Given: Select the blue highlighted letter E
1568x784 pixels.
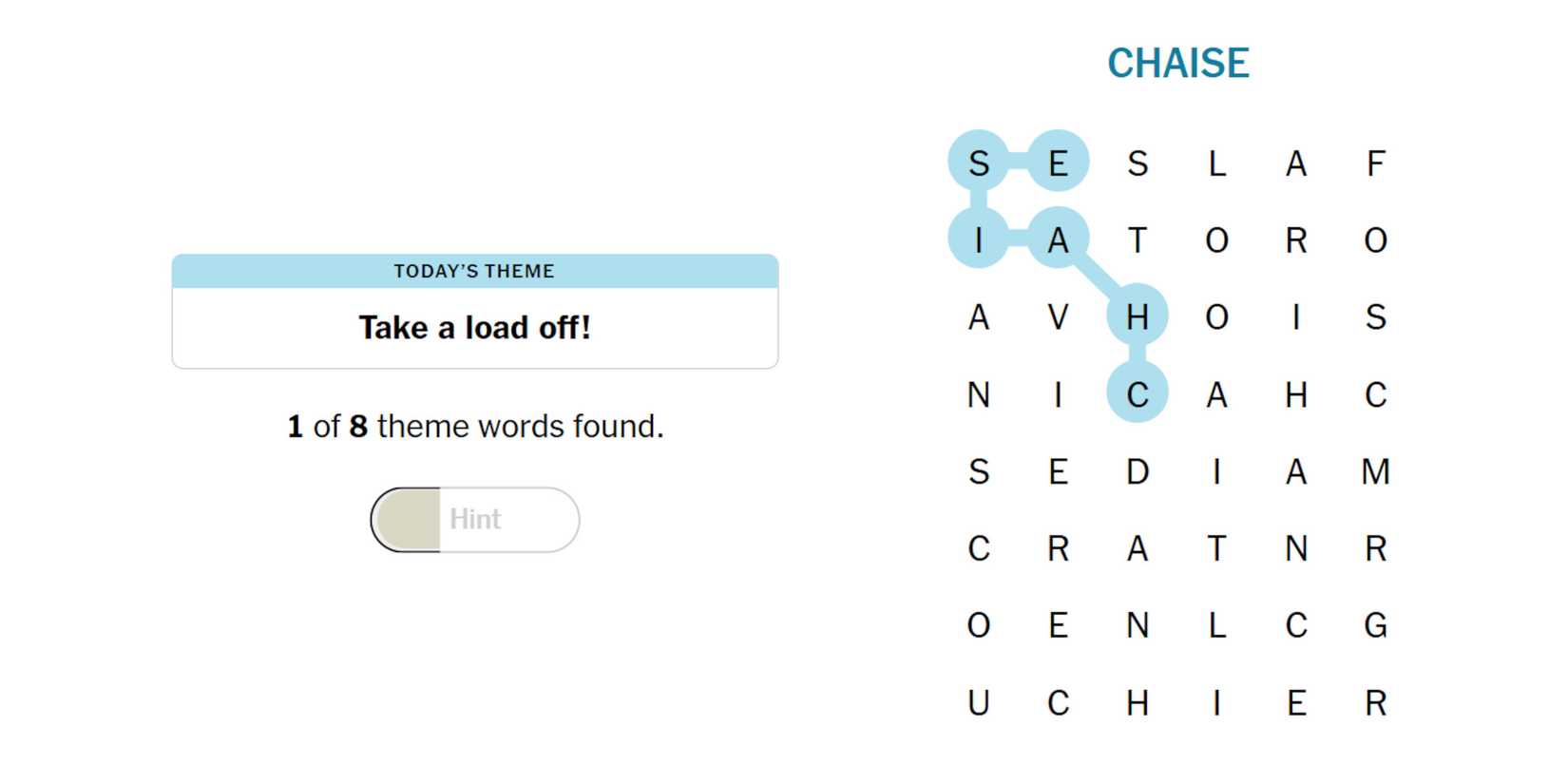Looking at the screenshot, I should pyautogui.click(x=1058, y=163).
